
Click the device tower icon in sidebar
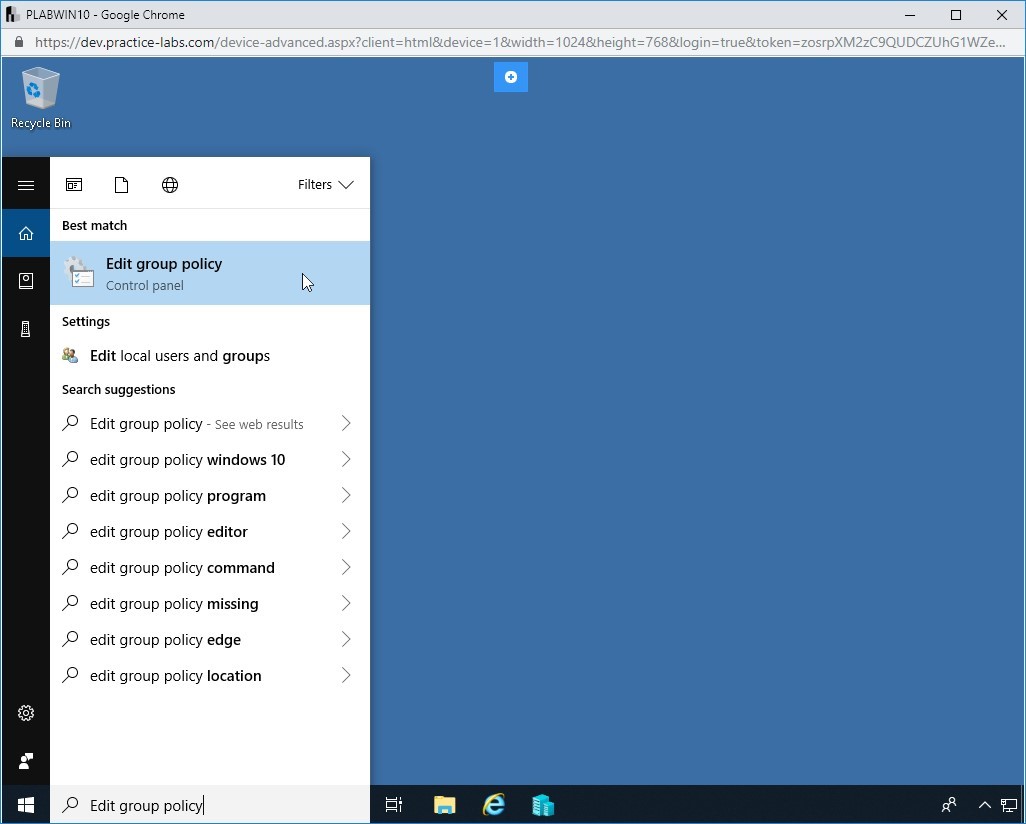tap(26, 329)
